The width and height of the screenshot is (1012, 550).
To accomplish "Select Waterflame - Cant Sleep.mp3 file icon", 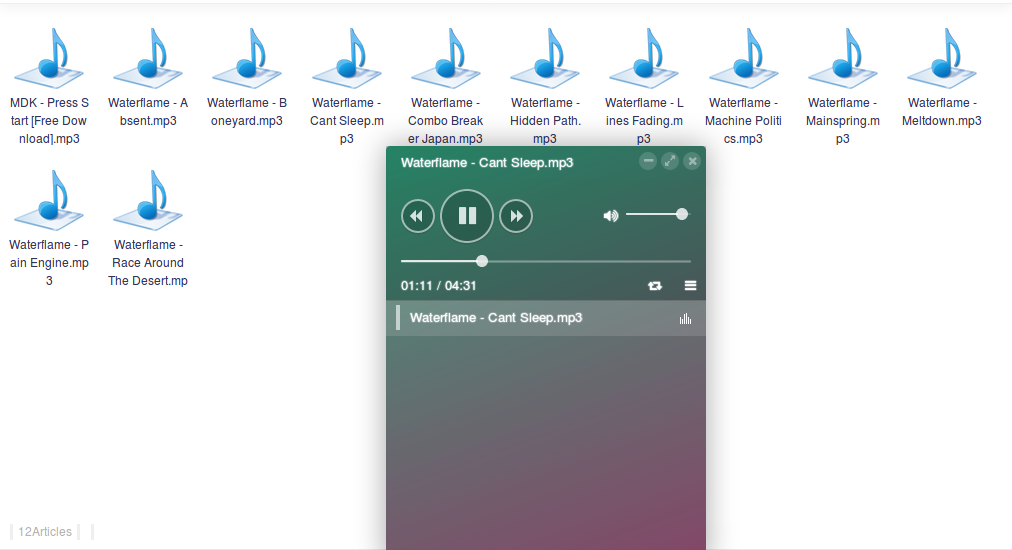I will 347,59.
